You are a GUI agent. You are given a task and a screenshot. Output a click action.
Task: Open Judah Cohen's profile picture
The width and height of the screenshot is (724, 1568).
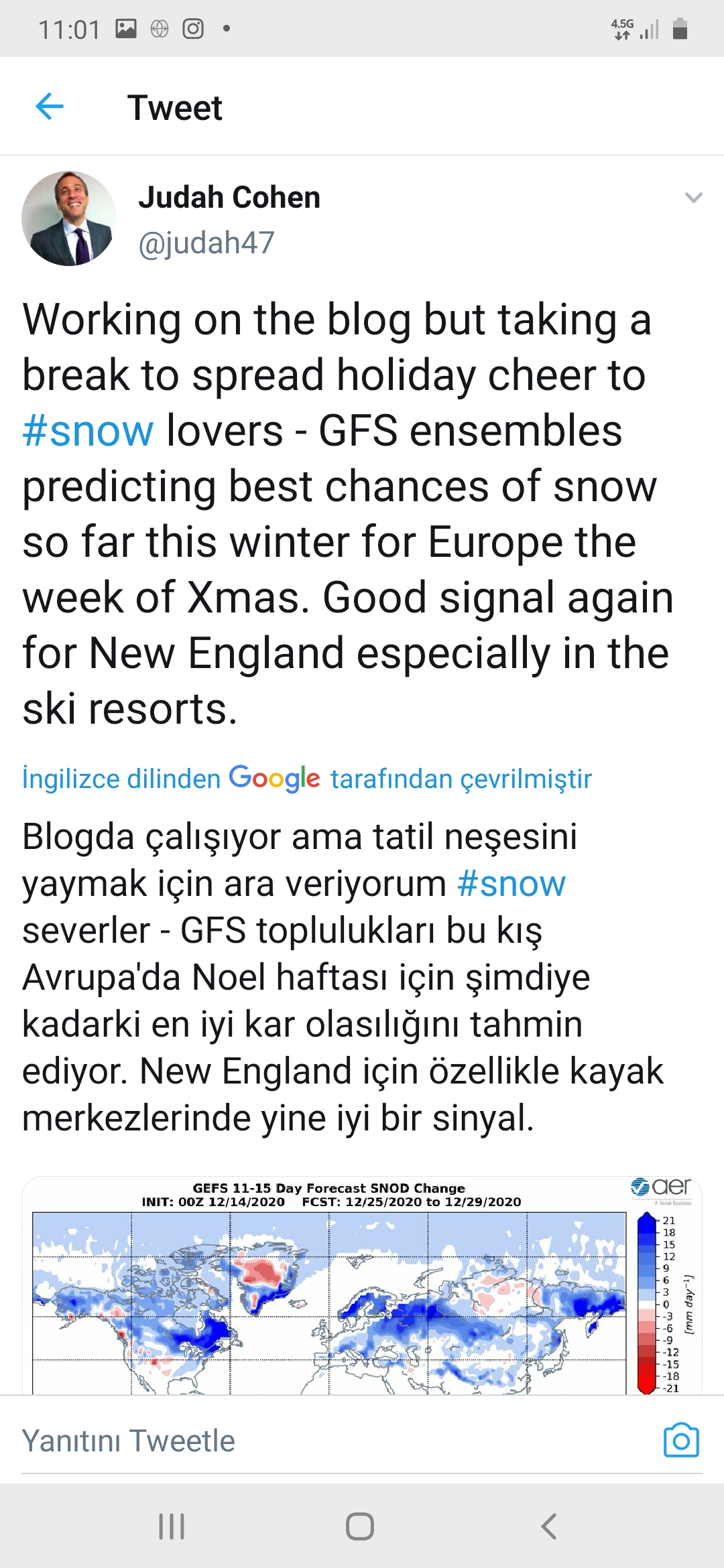pyautogui.click(x=69, y=218)
